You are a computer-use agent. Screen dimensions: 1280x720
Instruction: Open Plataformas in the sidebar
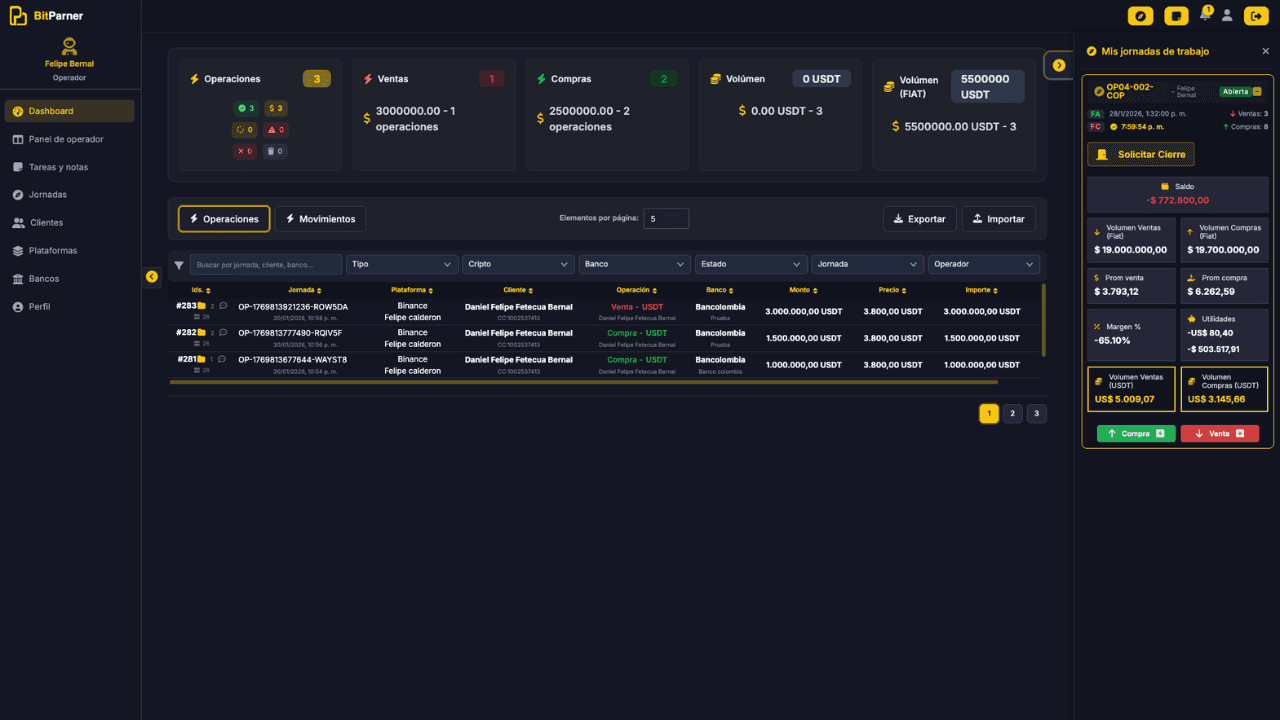tap(70, 251)
